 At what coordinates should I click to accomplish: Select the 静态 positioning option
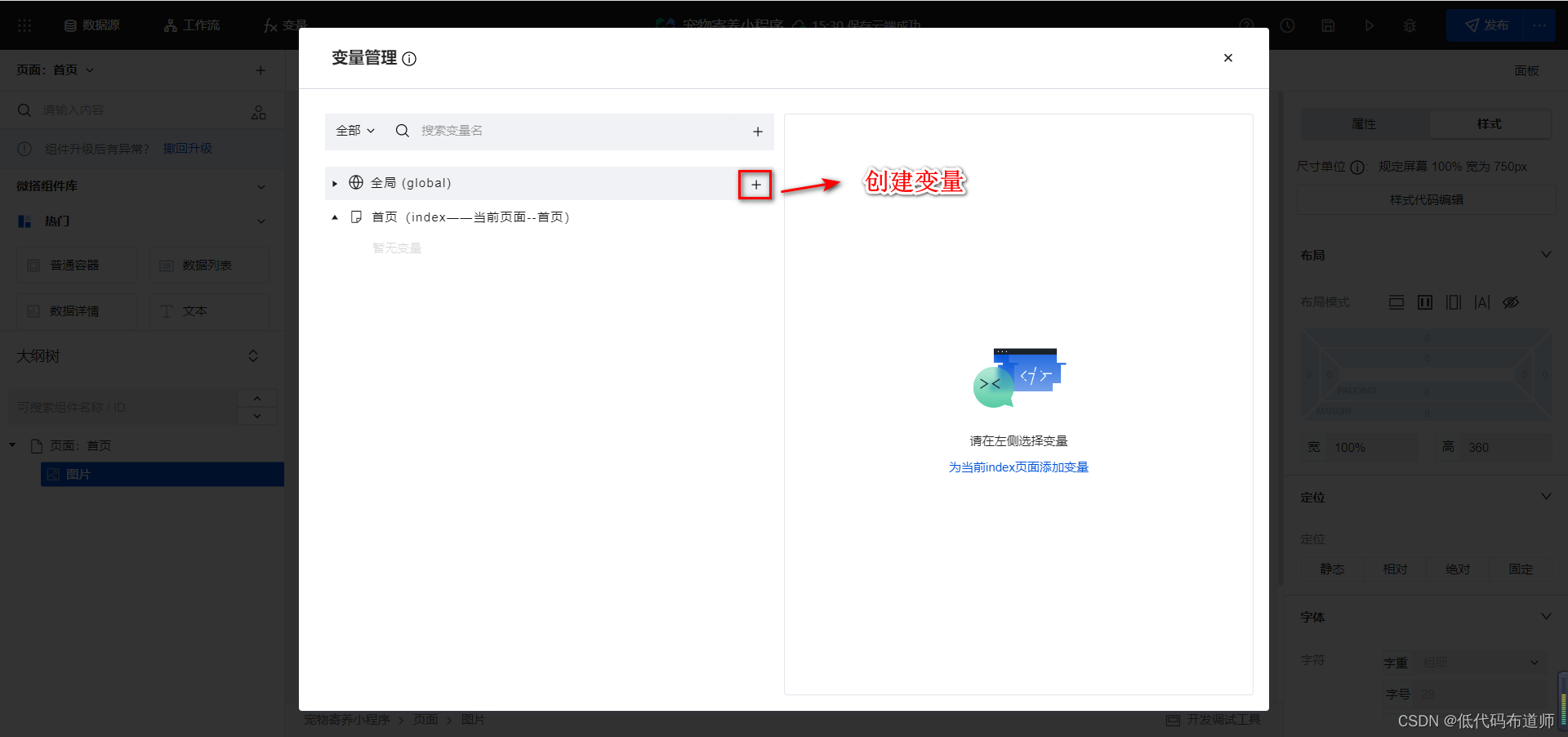(1332, 569)
